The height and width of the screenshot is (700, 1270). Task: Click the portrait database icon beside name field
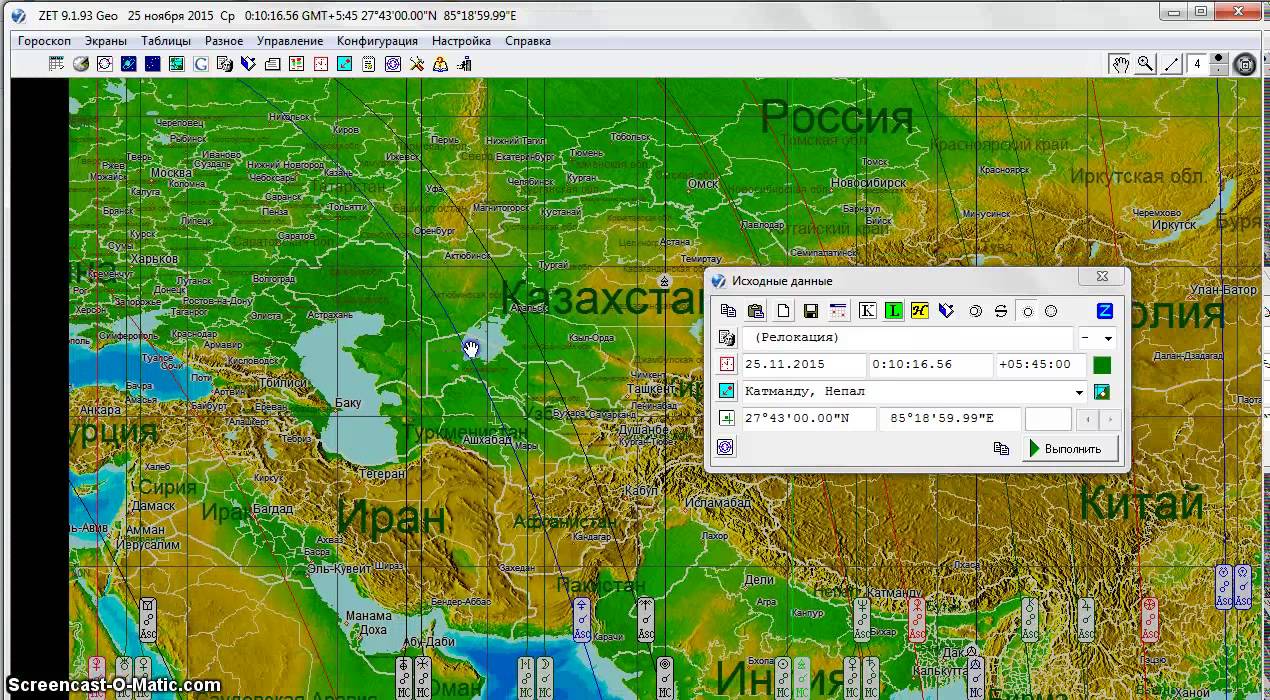727,338
